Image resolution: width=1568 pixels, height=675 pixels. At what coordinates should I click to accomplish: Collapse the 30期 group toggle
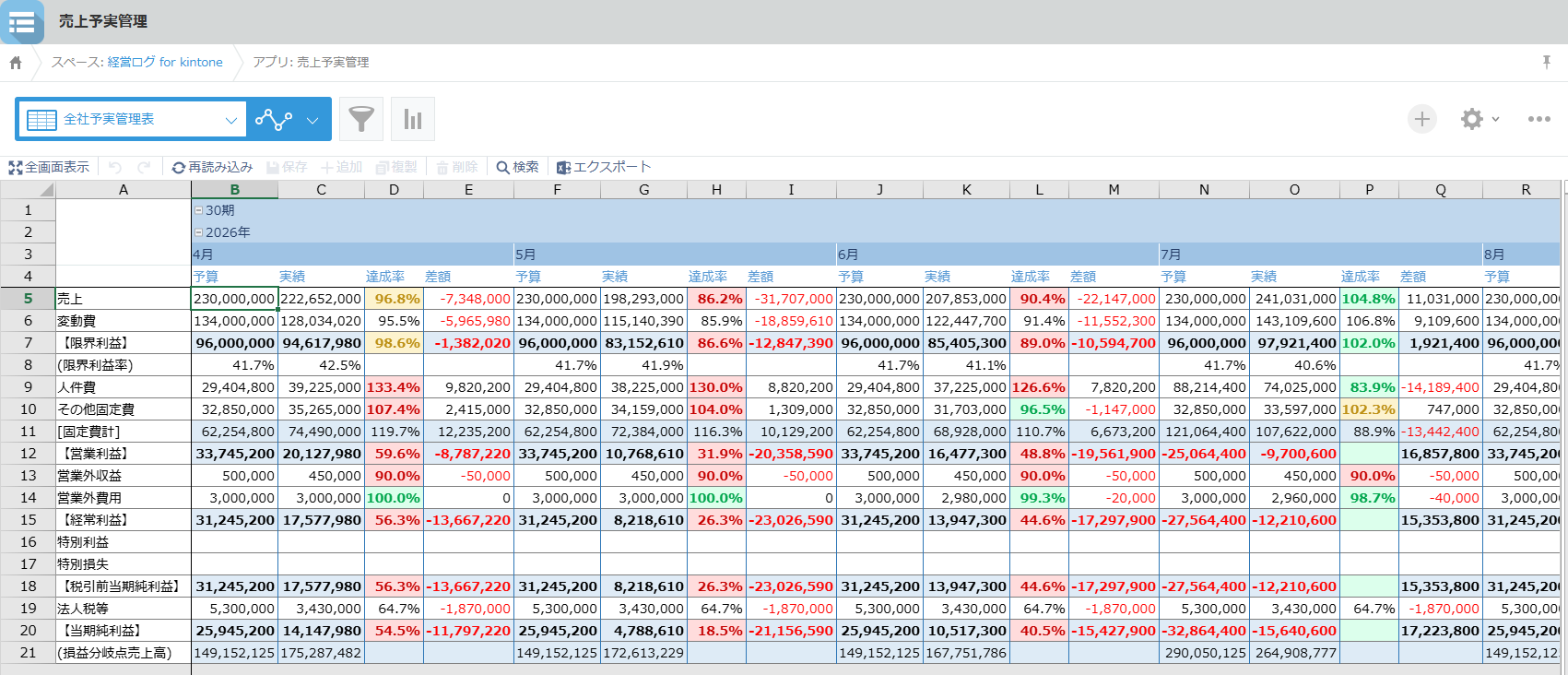(198, 210)
